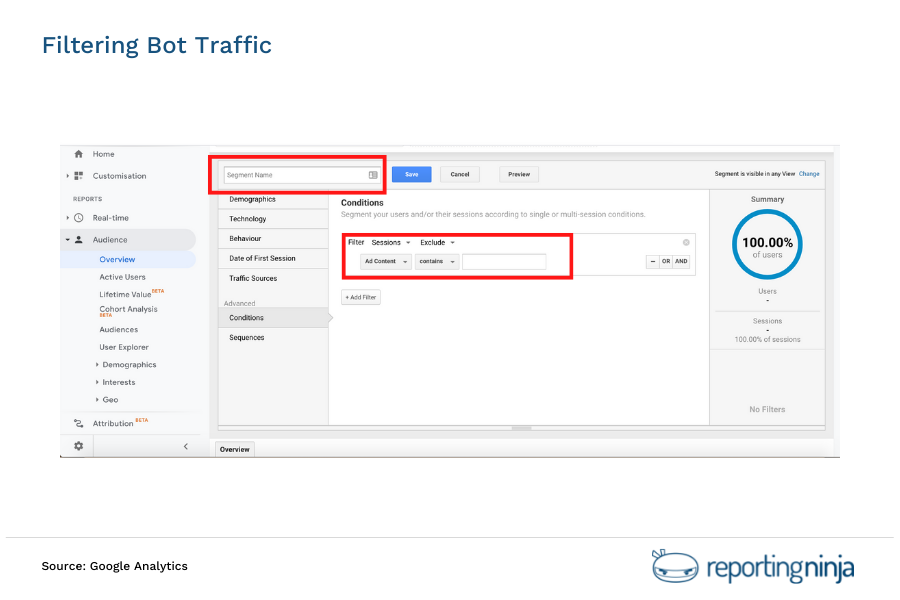Click the Overview tab at bottom
This screenshot has width=900, height=600.
235,449
